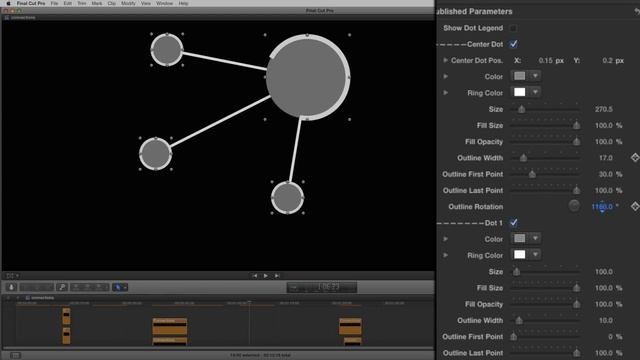Click Center Dot Fill Size slider handle

click(576, 125)
